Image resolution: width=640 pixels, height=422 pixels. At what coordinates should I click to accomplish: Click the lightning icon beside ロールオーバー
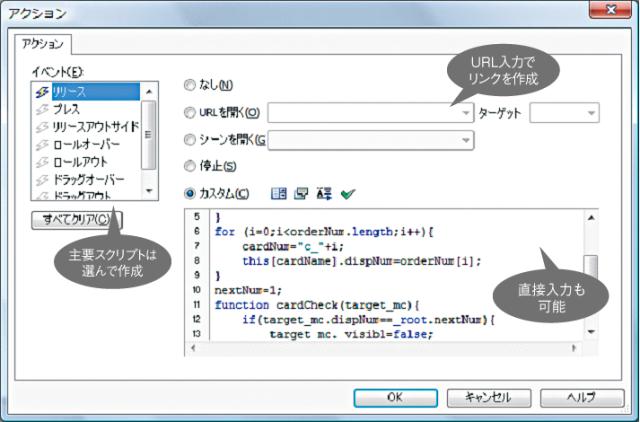42,144
